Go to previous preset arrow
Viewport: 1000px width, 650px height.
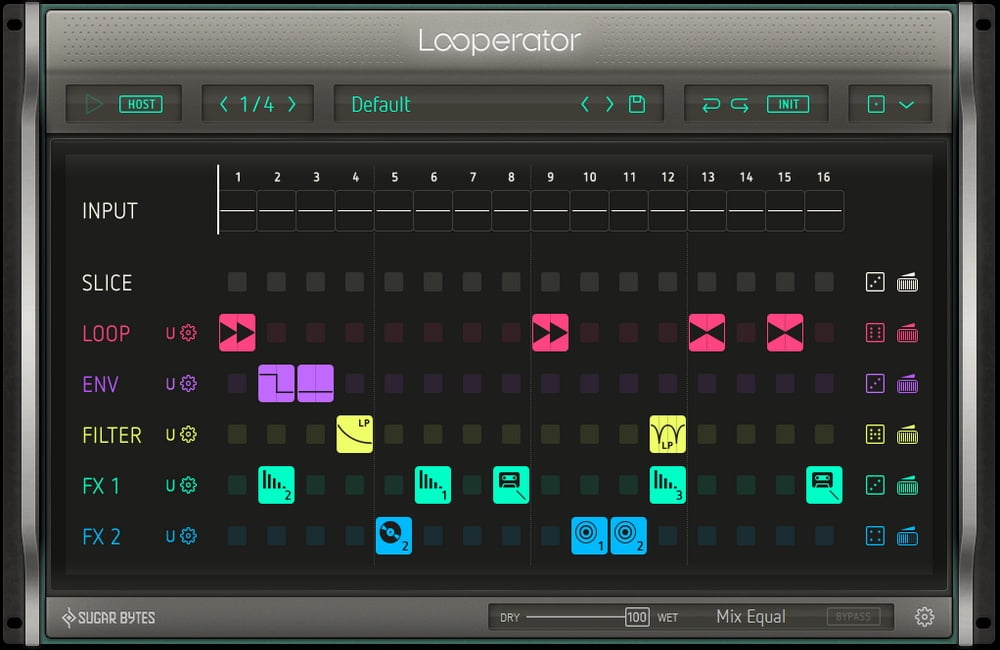[585, 104]
